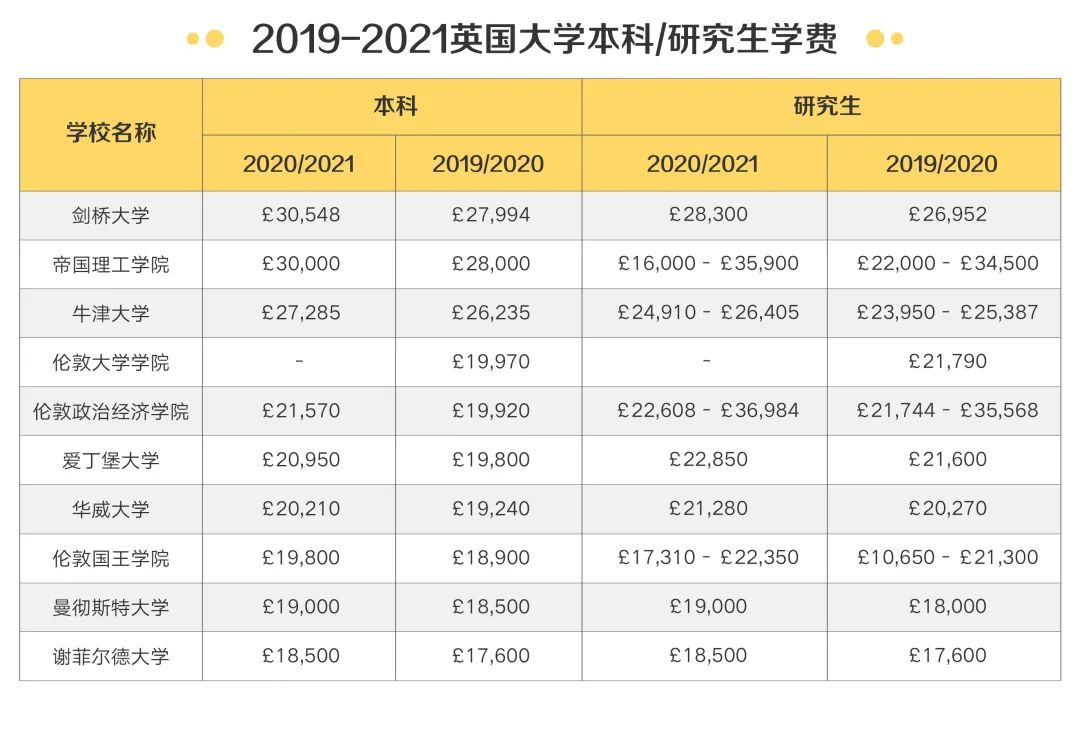Click 剑桥大学 school name cell
Viewport: 1080px width, 739px height.
coord(111,216)
